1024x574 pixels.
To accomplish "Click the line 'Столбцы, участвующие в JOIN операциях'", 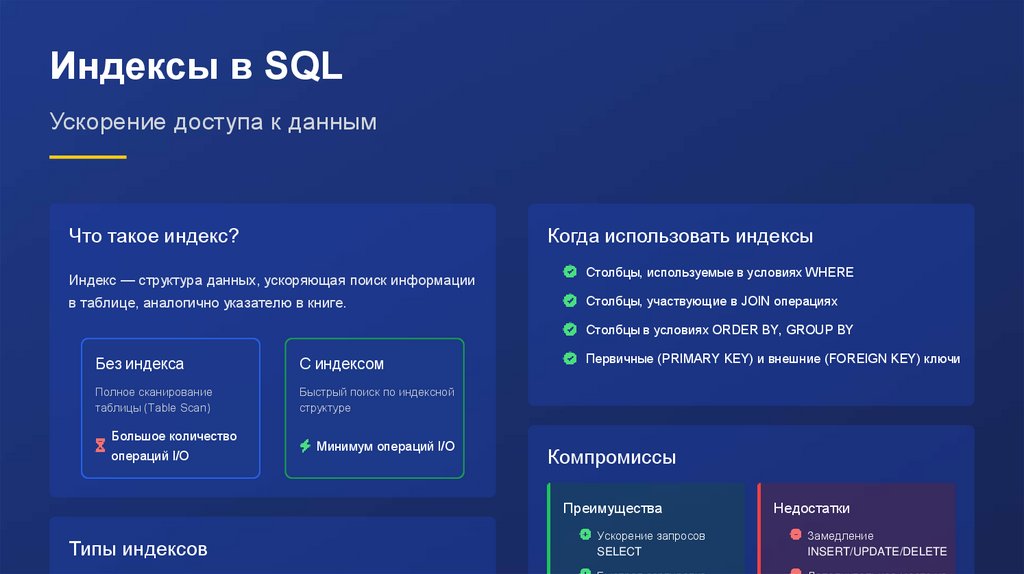I will [x=711, y=301].
